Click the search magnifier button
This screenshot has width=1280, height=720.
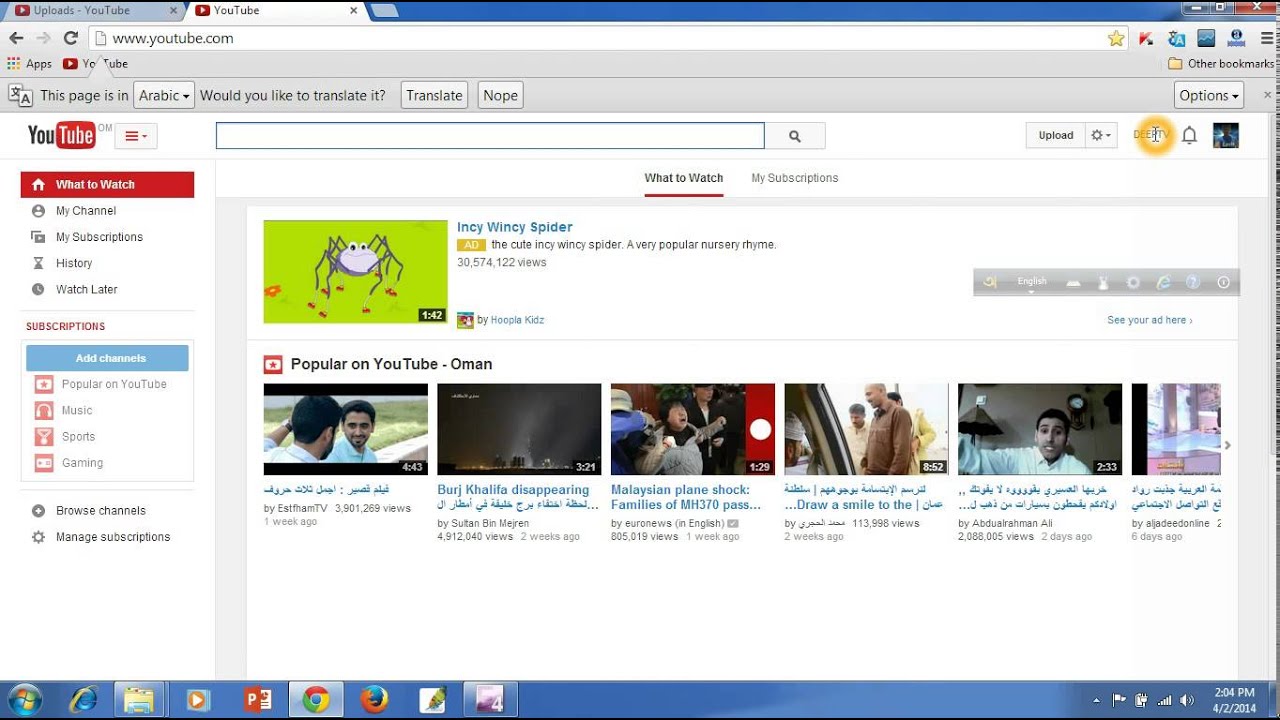click(x=795, y=136)
